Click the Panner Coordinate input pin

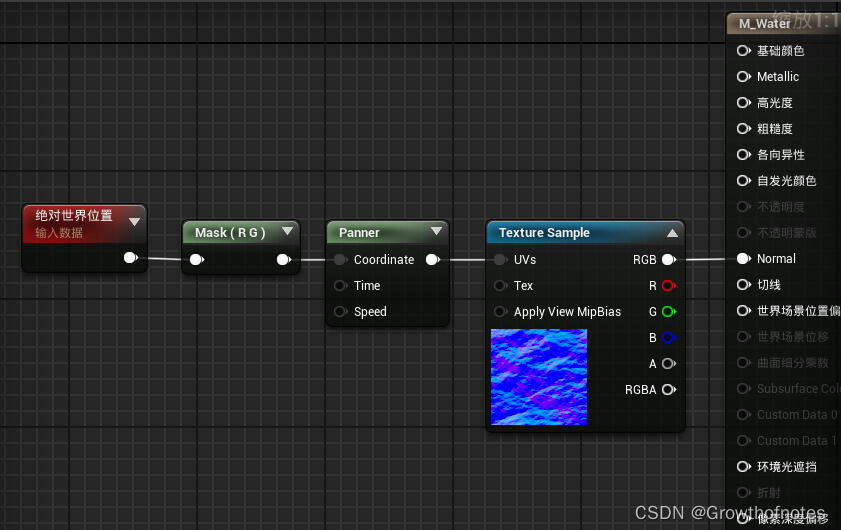[x=341, y=260]
